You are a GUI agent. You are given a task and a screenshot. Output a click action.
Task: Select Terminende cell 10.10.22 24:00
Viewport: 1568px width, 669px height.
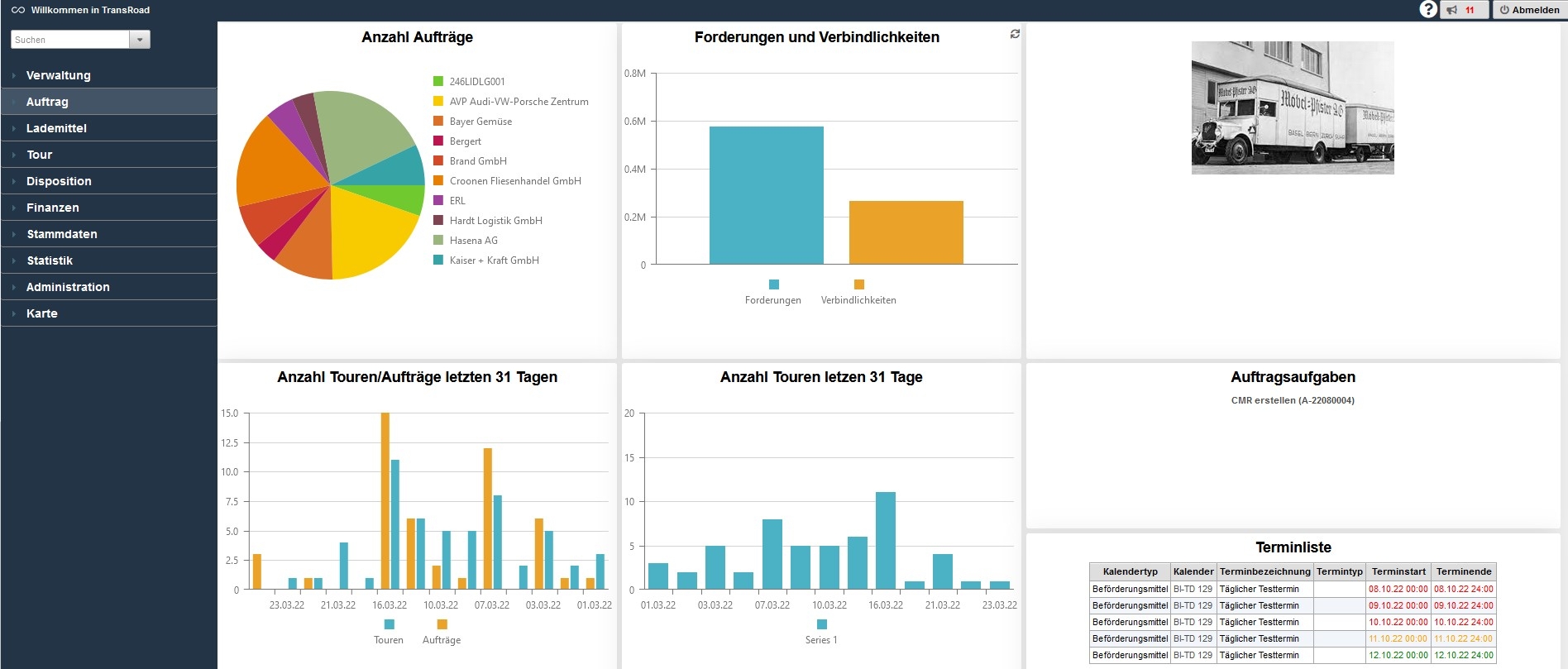[x=1464, y=622]
